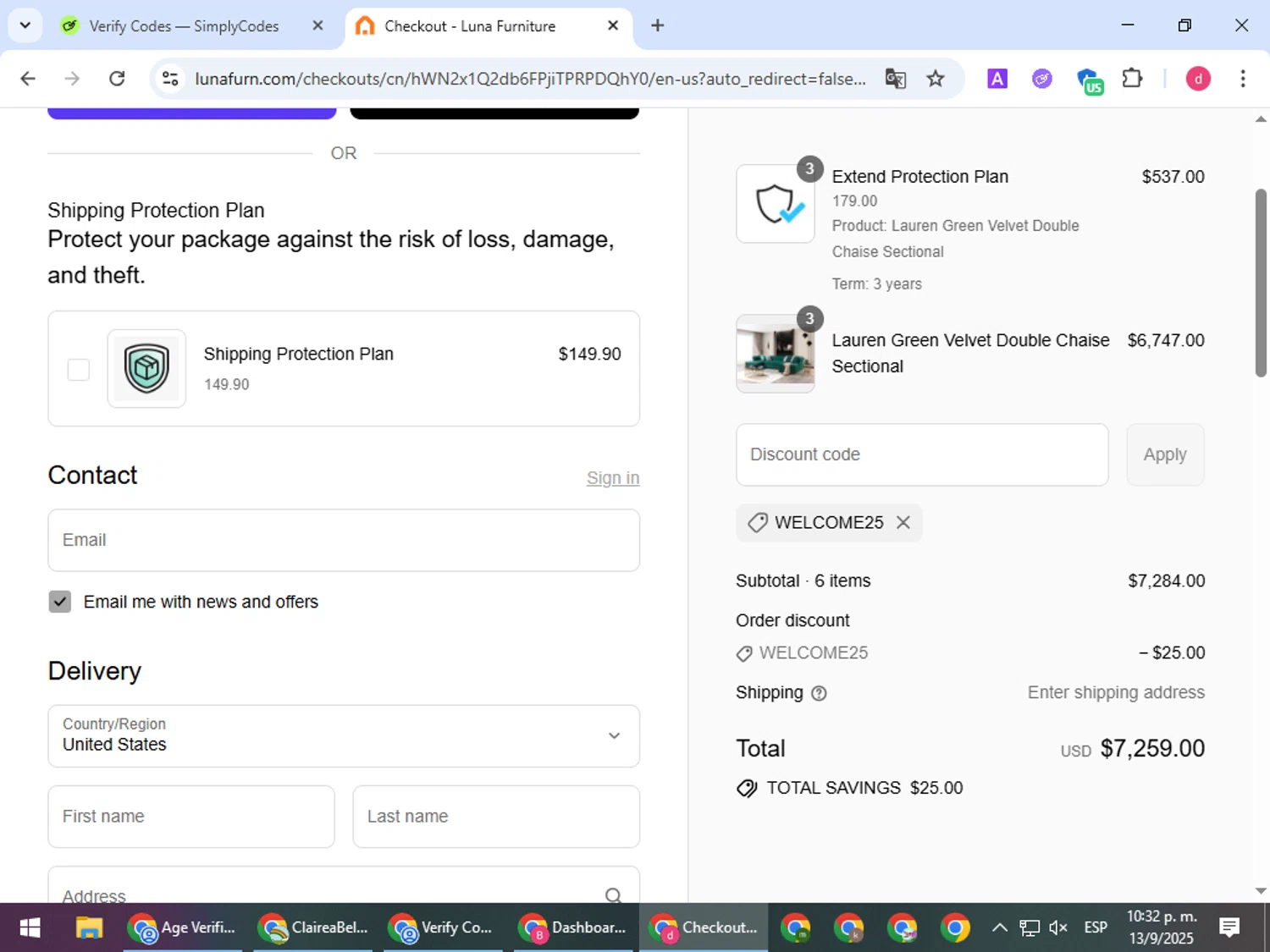
Task: Click the muted volume tray icon
Action: [x=1058, y=927]
